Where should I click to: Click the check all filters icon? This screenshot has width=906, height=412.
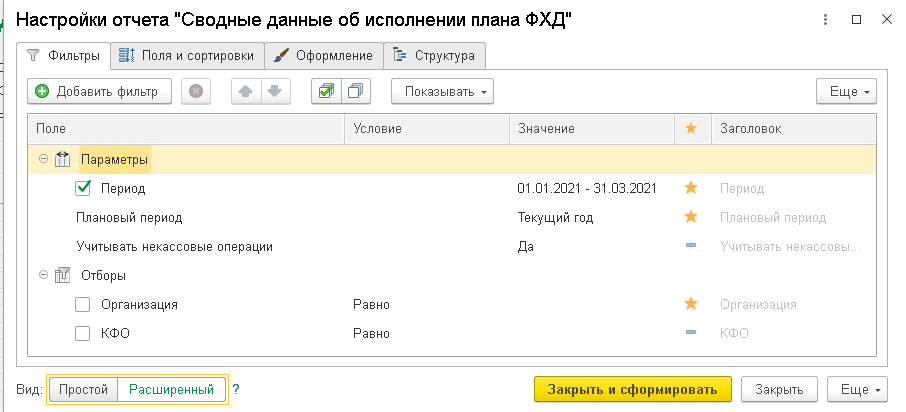coord(326,92)
